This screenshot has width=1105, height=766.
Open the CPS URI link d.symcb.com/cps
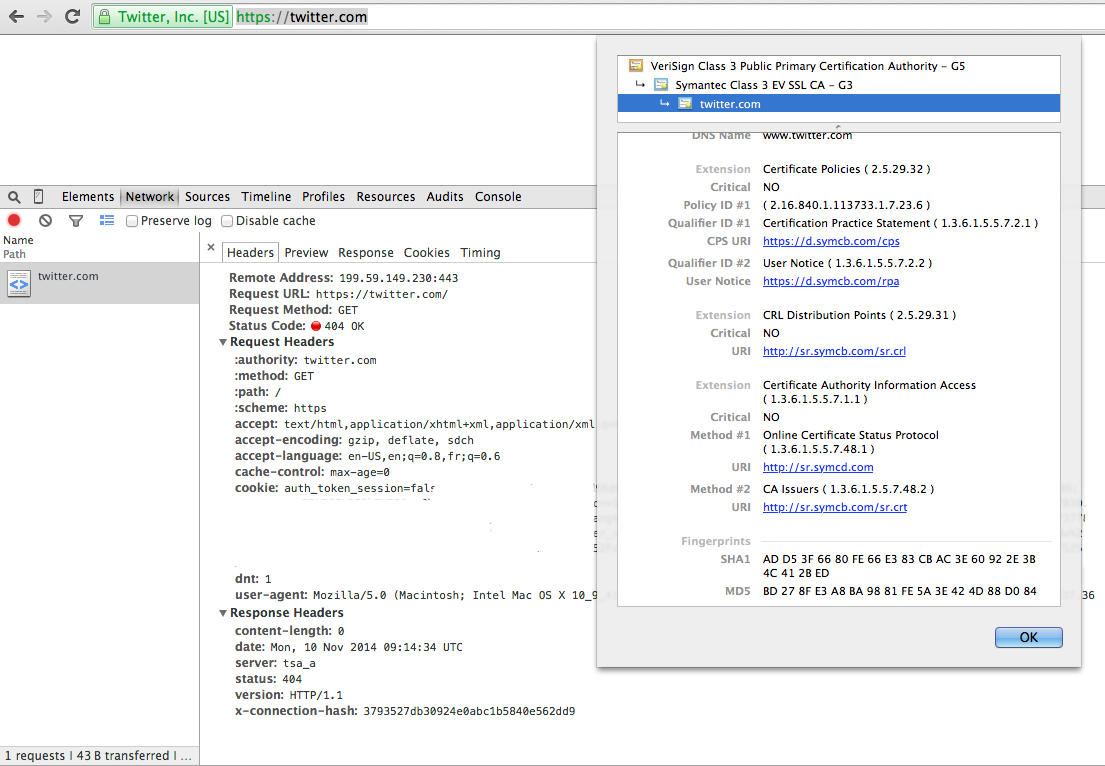[831, 241]
